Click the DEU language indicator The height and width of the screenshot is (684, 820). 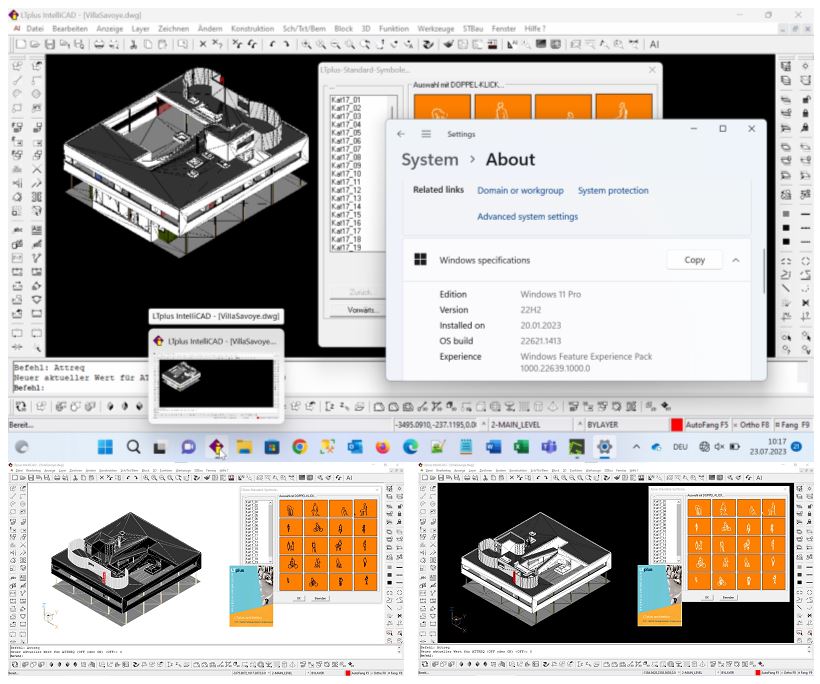point(680,447)
